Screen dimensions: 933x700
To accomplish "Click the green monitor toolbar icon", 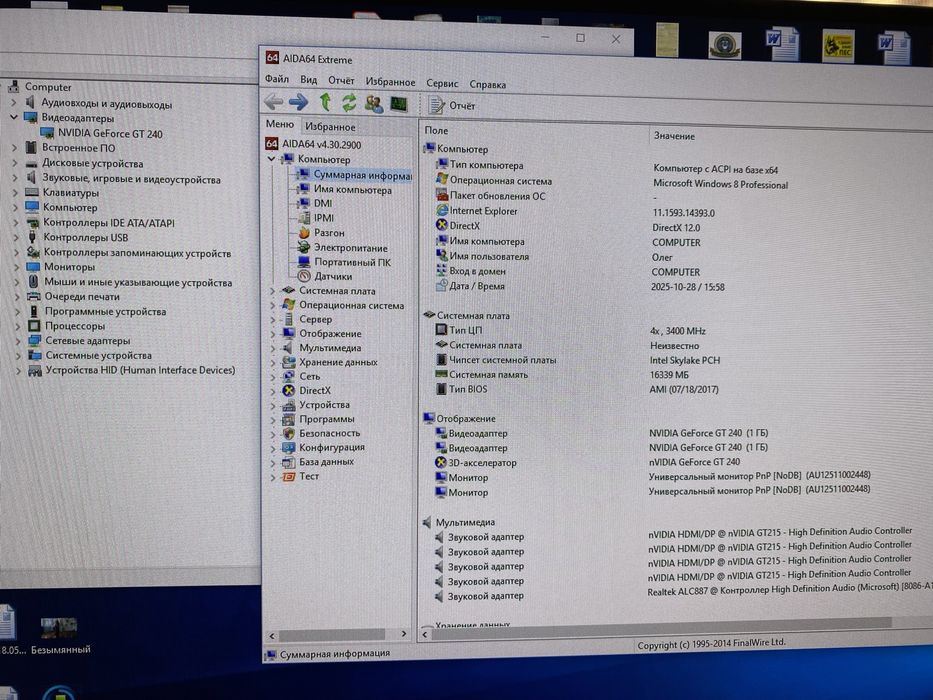I will point(399,104).
